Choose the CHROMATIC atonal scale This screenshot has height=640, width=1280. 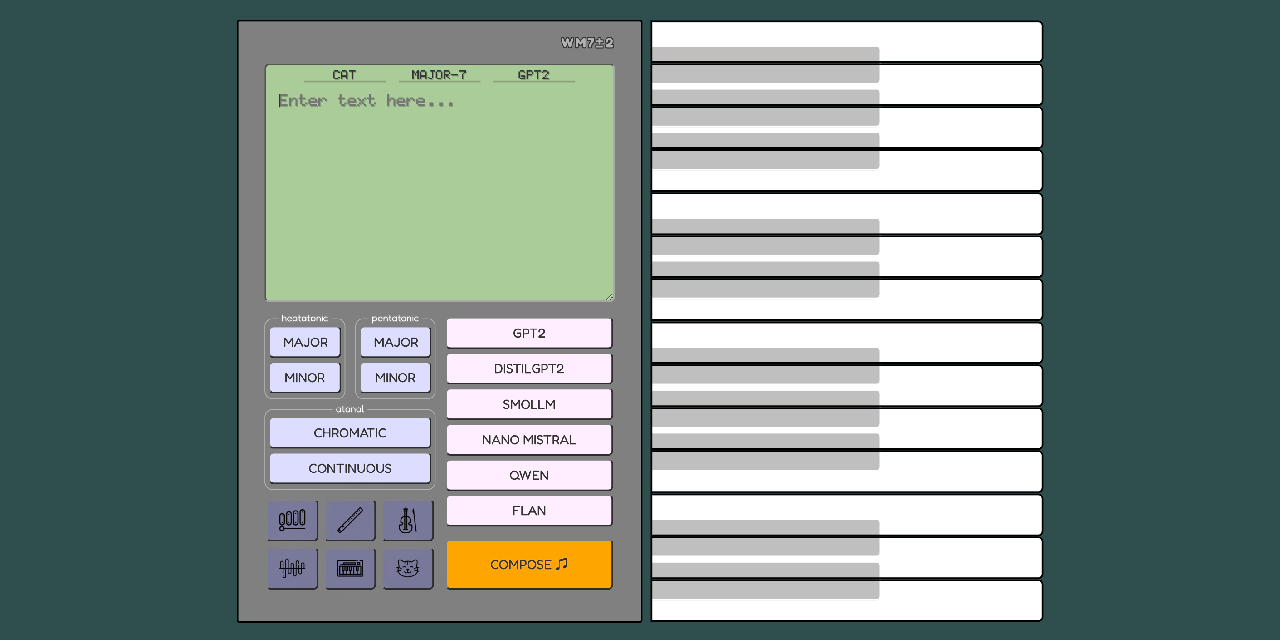point(350,432)
